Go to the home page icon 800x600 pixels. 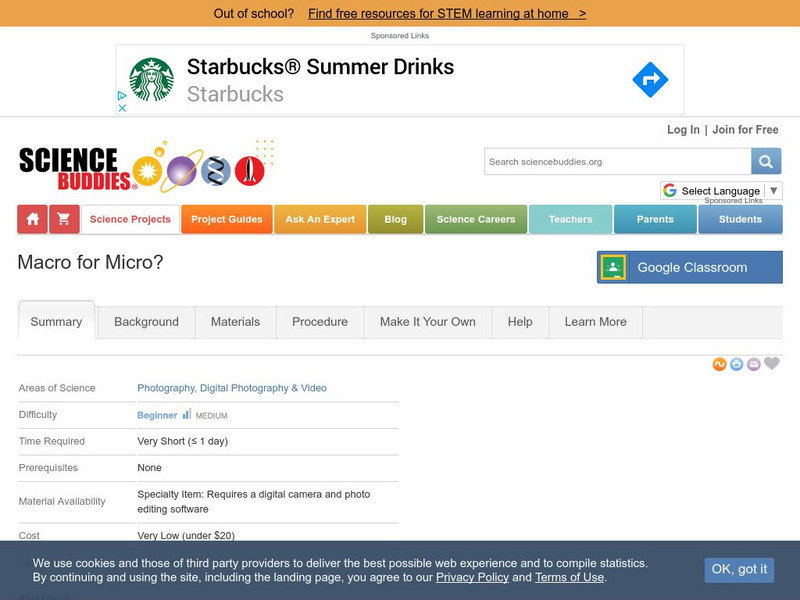tap(33, 219)
